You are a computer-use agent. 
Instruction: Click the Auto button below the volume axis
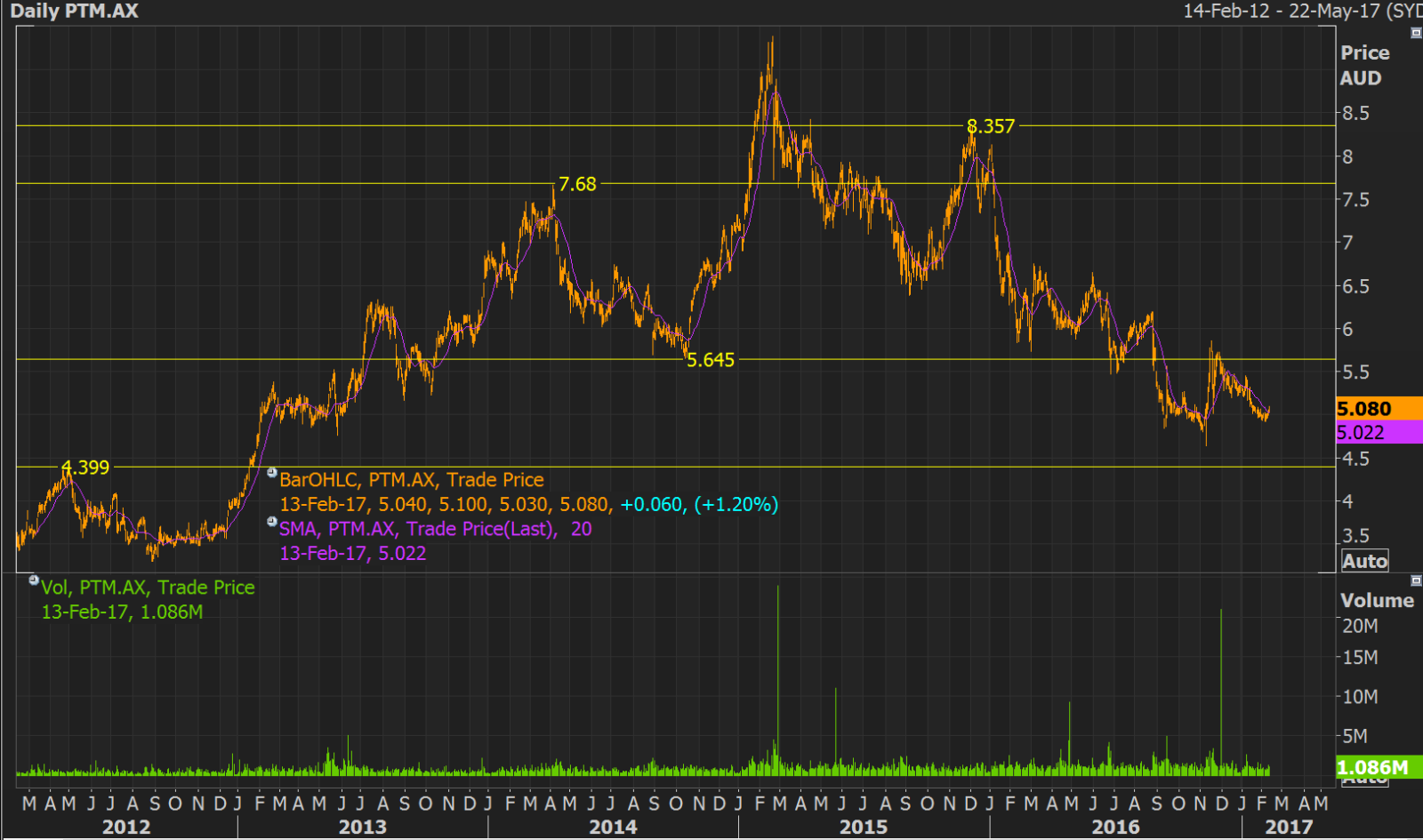(1364, 780)
